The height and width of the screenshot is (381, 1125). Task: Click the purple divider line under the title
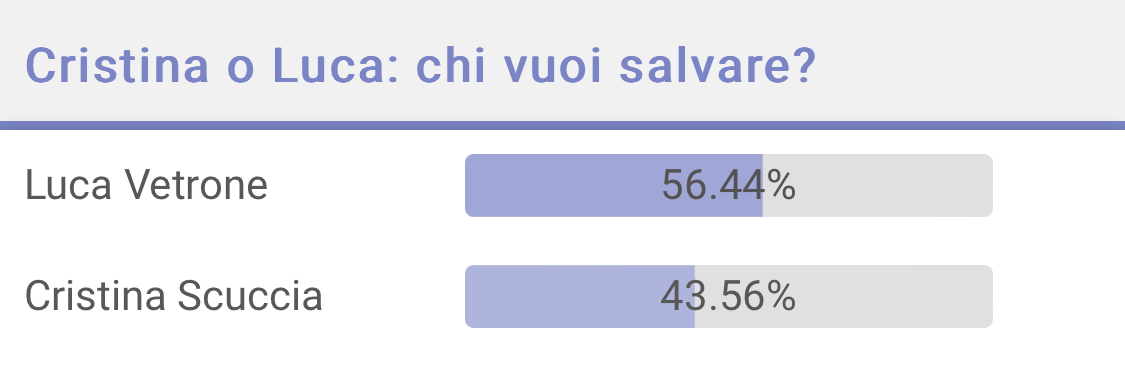click(x=562, y=126)
